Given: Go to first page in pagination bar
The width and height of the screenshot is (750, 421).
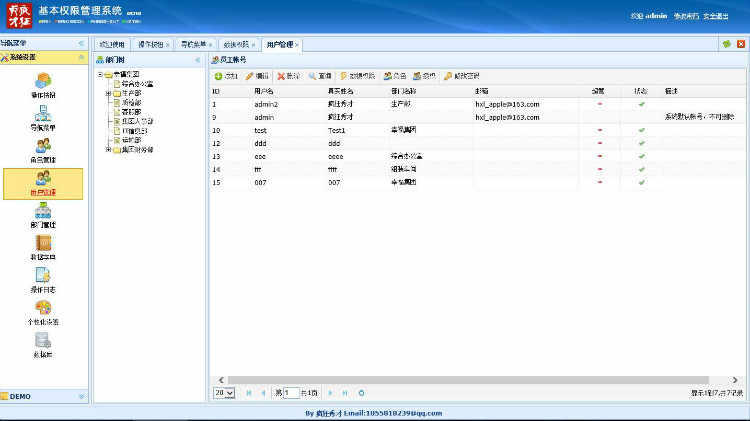Looking at the screenshot, I should (x=249, y=393).
